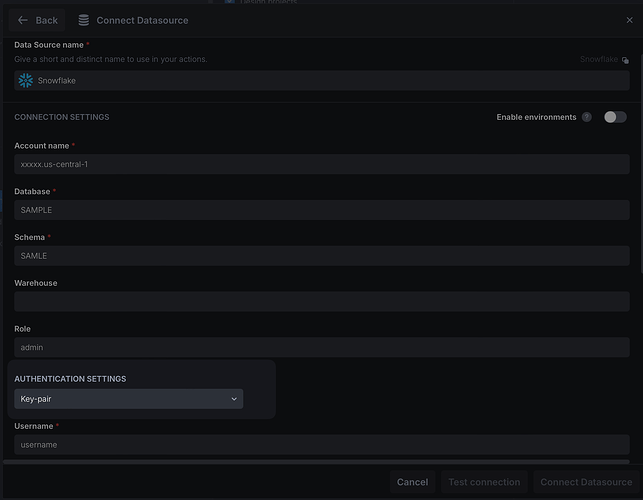Image resolution: width=643 pixels, height=500 pixels.
Task: Focus the Account name input field
Action: coord(322,164)
